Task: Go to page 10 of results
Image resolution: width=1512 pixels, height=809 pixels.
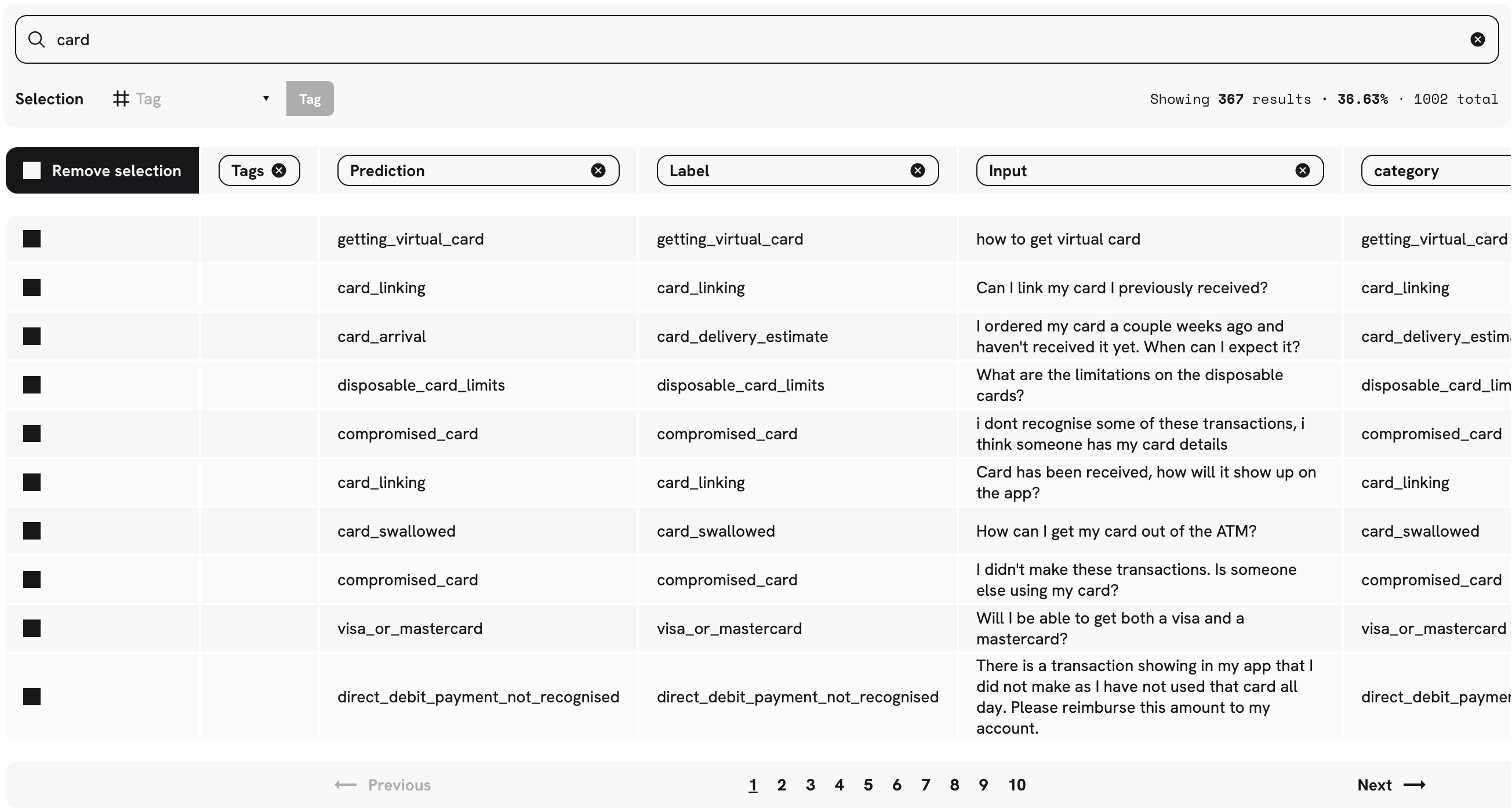Action: [x=1017, y=784]
